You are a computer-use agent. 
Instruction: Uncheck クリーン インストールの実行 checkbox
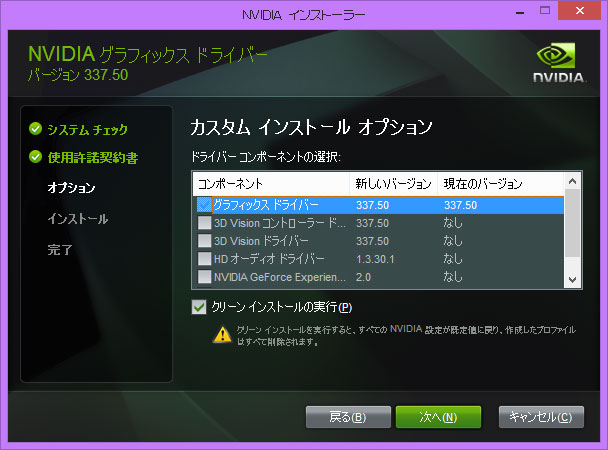tap(199, 307)
